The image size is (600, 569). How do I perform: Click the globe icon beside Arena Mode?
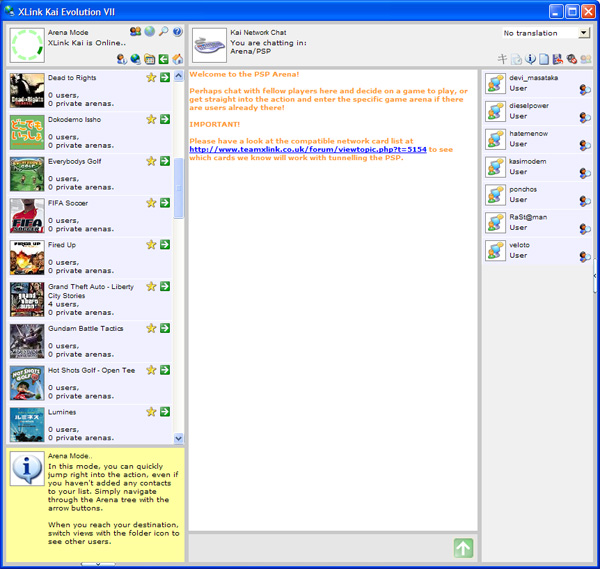click(x=150, y=31)
